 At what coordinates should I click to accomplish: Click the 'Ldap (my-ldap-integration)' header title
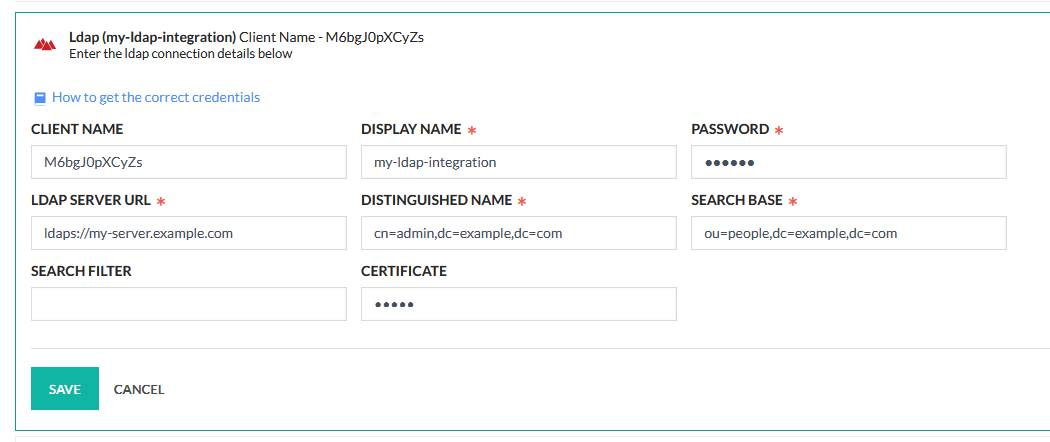153,38
